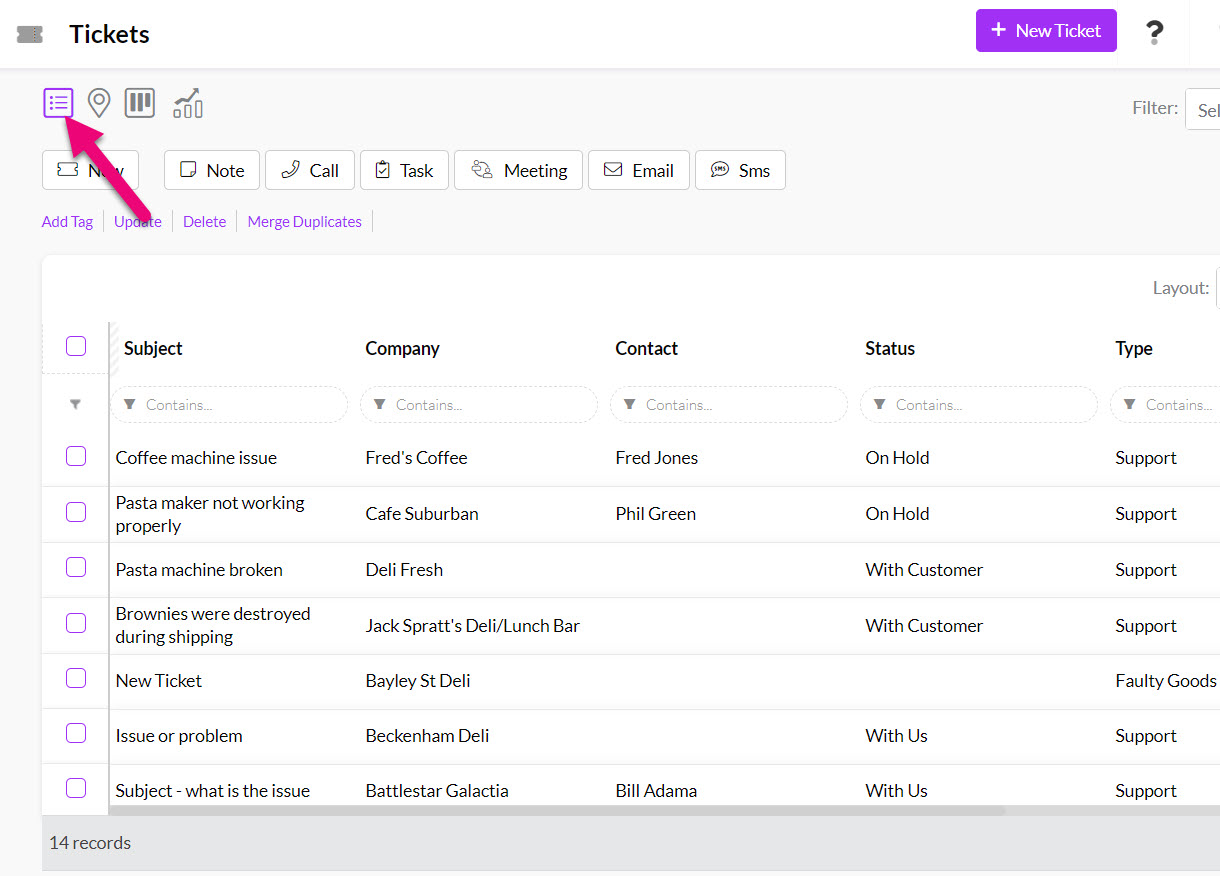Click the Merge Duplicates link

[305, 222]
